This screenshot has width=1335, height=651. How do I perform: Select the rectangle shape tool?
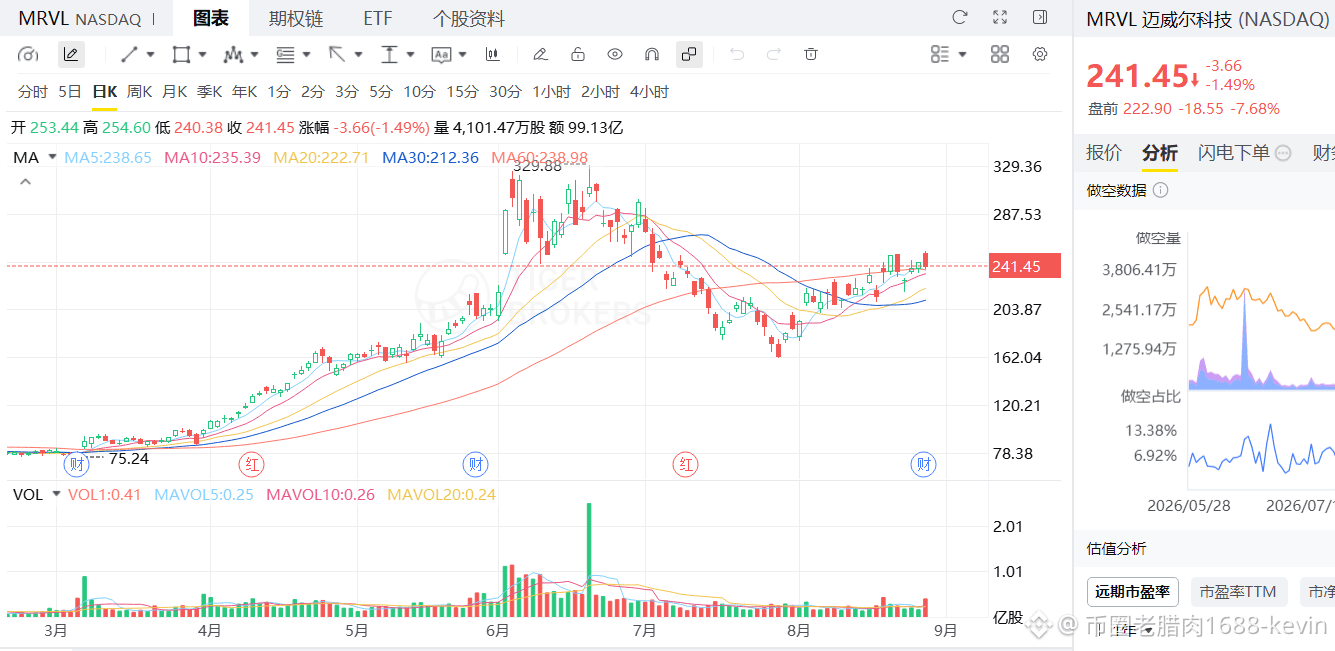(x=181, y=54)
